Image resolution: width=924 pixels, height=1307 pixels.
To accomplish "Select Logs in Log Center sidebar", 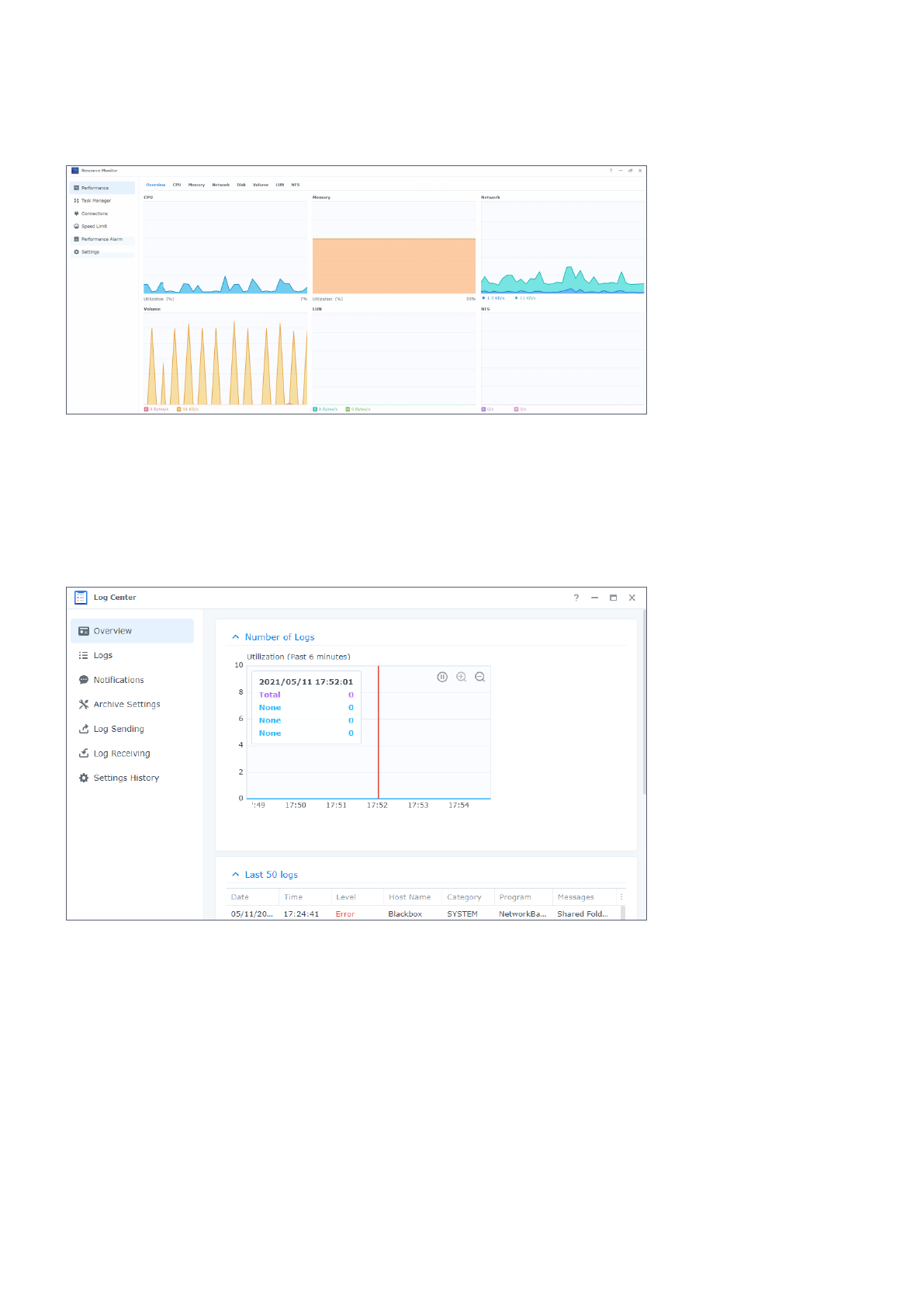I will (102, 656).
